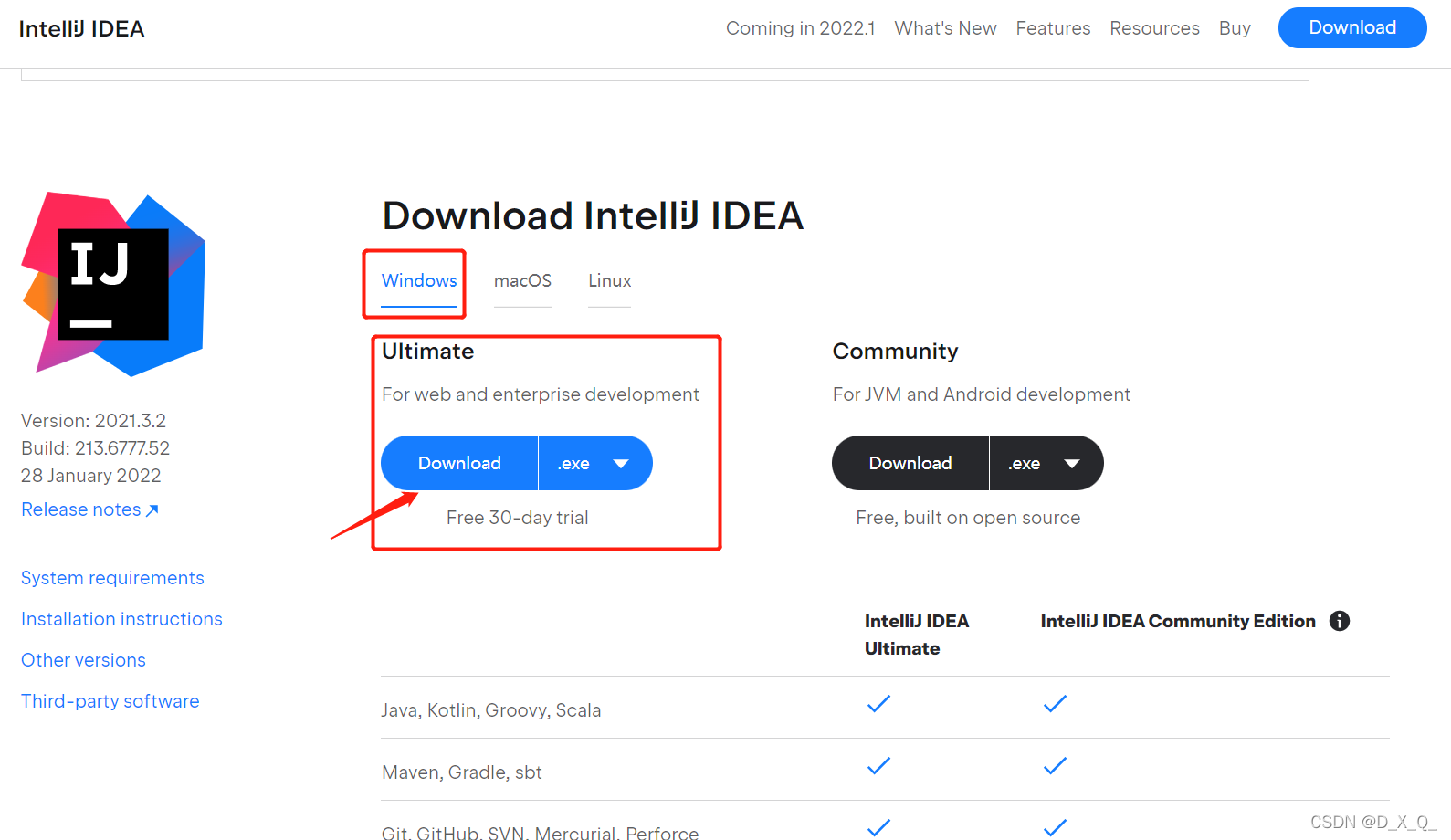Open the What's New menu item
1451x840 pixels.
(x=945, y=28)
